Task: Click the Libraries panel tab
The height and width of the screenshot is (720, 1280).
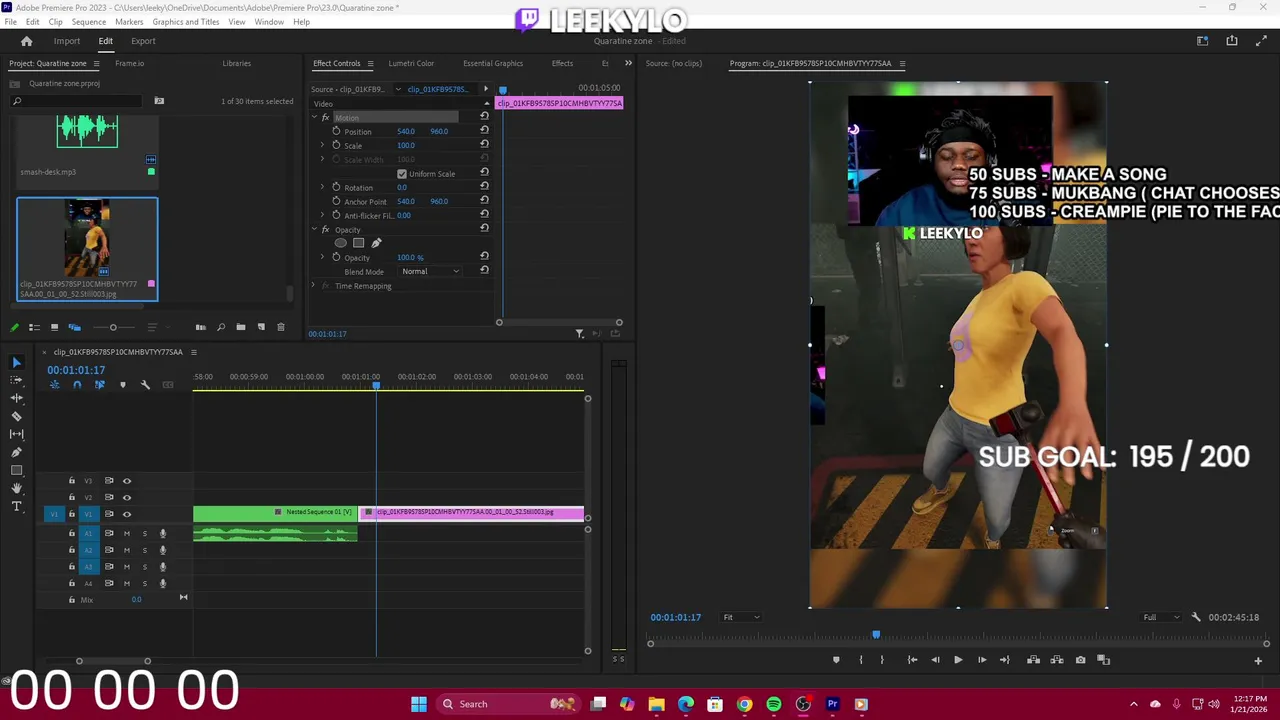Action: point(236,63)
